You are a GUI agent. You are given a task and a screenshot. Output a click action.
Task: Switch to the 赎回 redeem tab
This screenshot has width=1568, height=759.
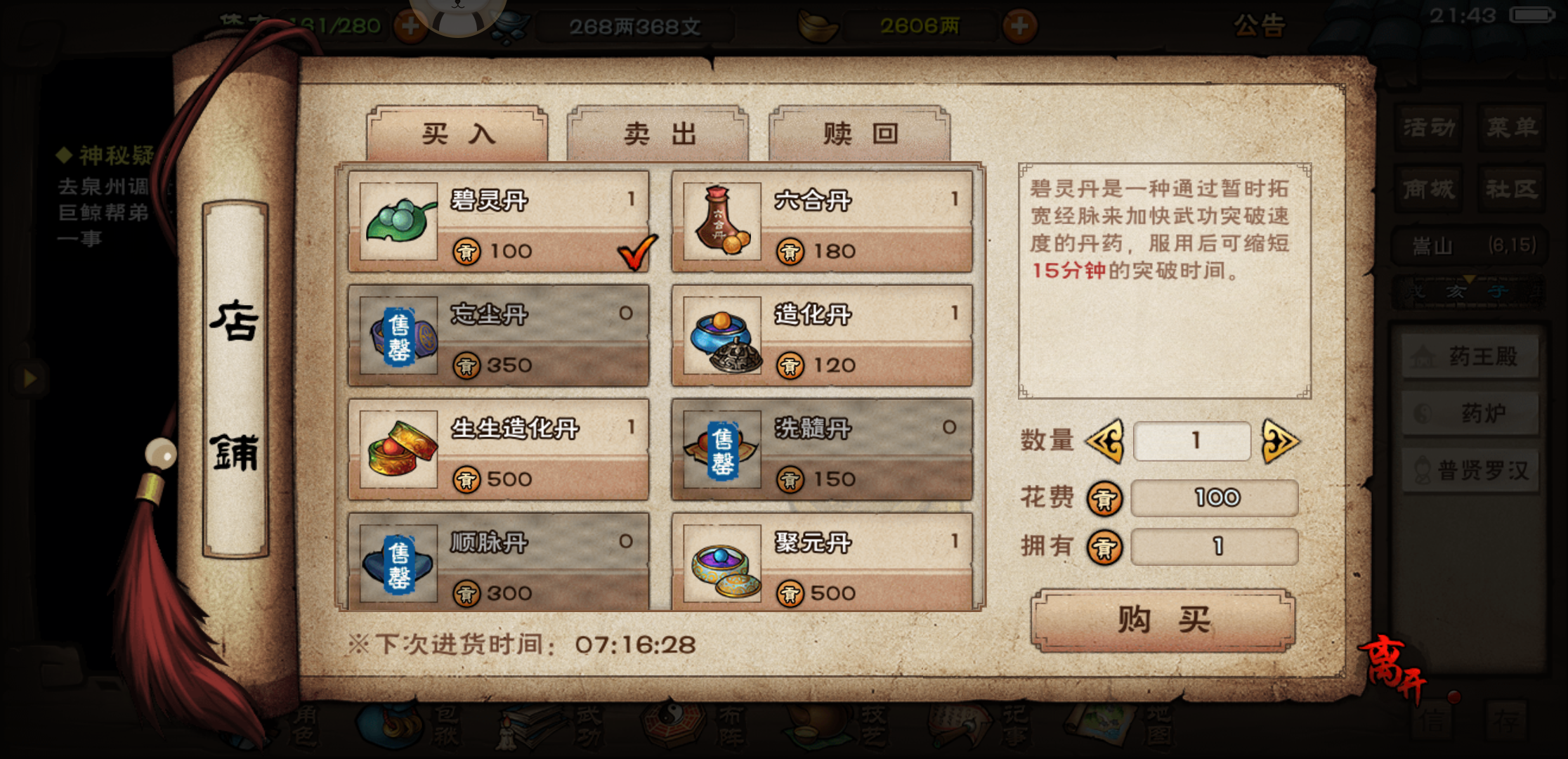click(860, 134)
